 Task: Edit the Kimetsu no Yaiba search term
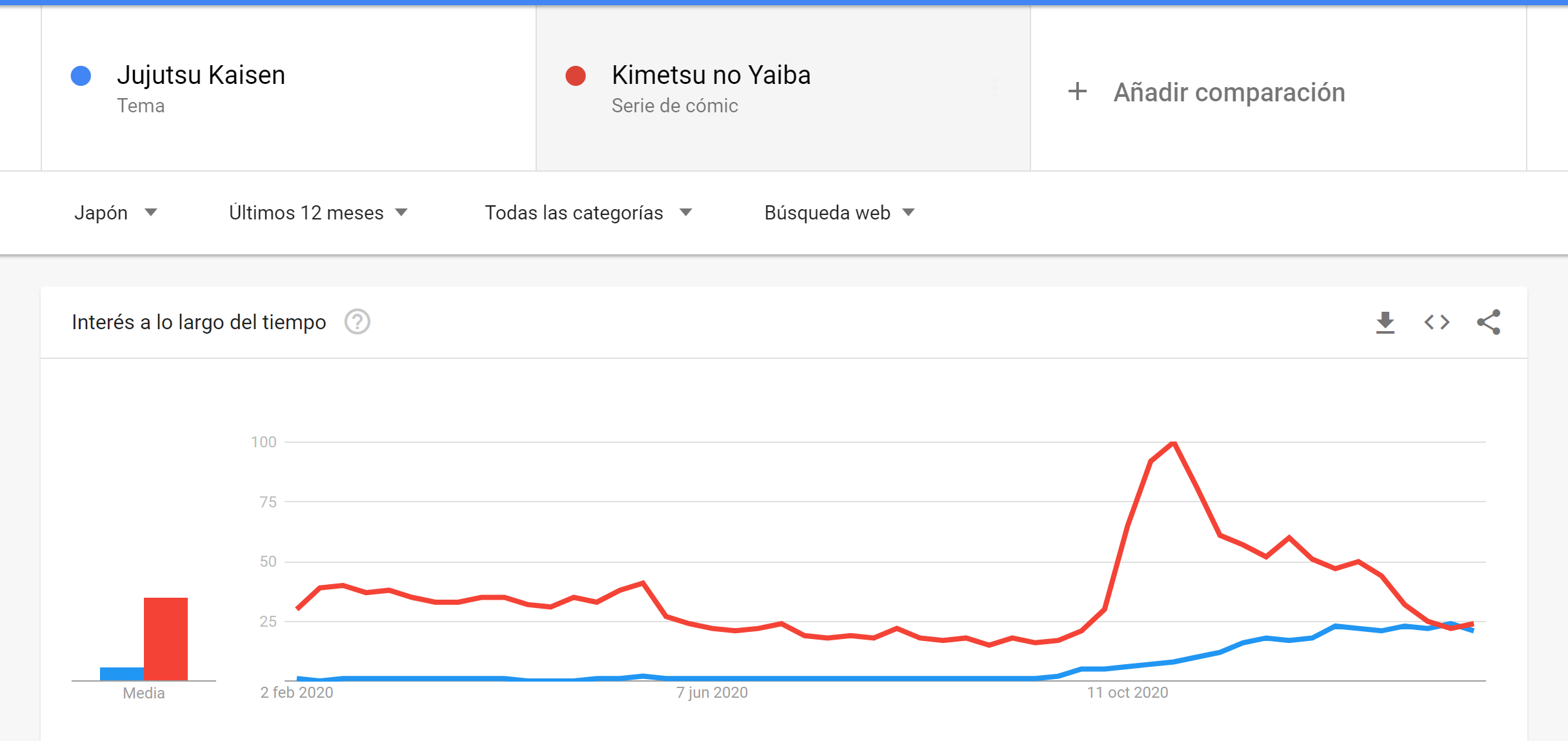click(710, 75)
